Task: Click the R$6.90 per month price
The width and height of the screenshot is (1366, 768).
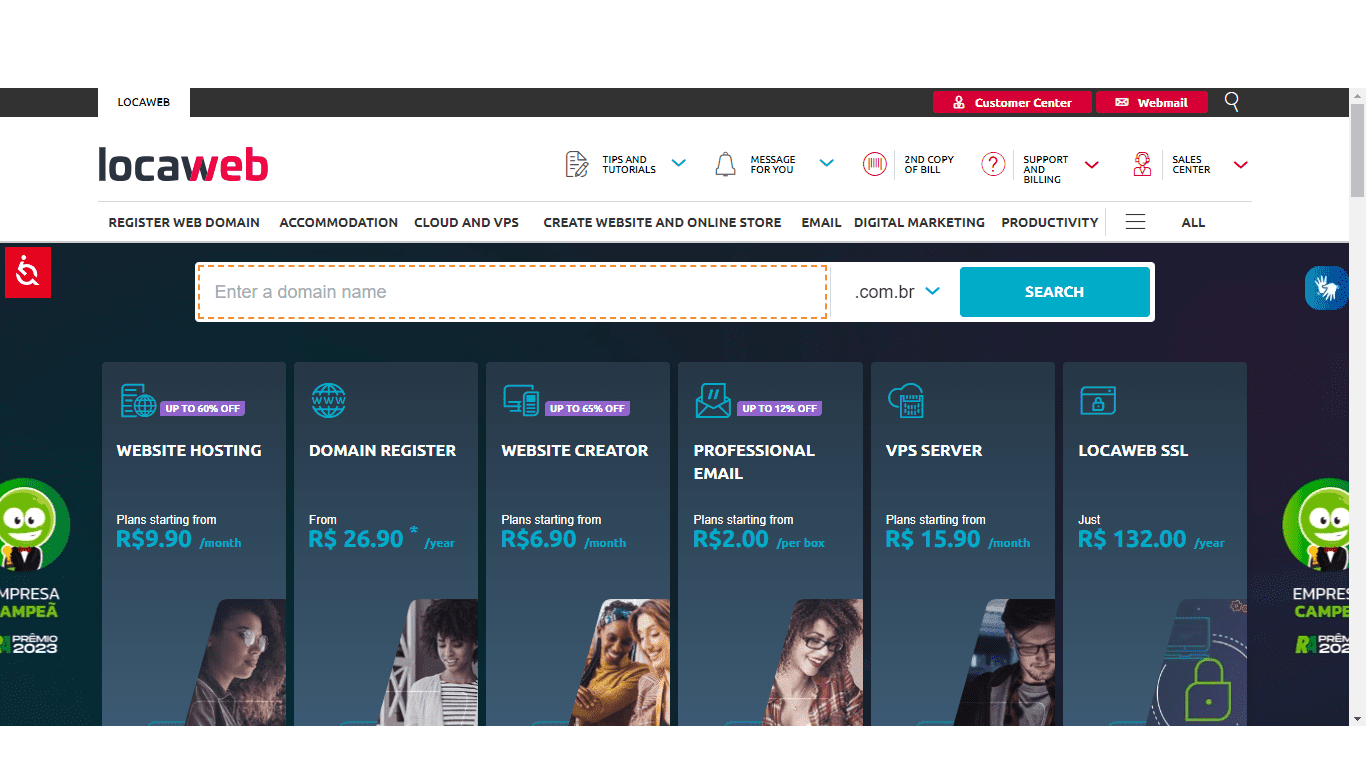Action: point(564,540)
